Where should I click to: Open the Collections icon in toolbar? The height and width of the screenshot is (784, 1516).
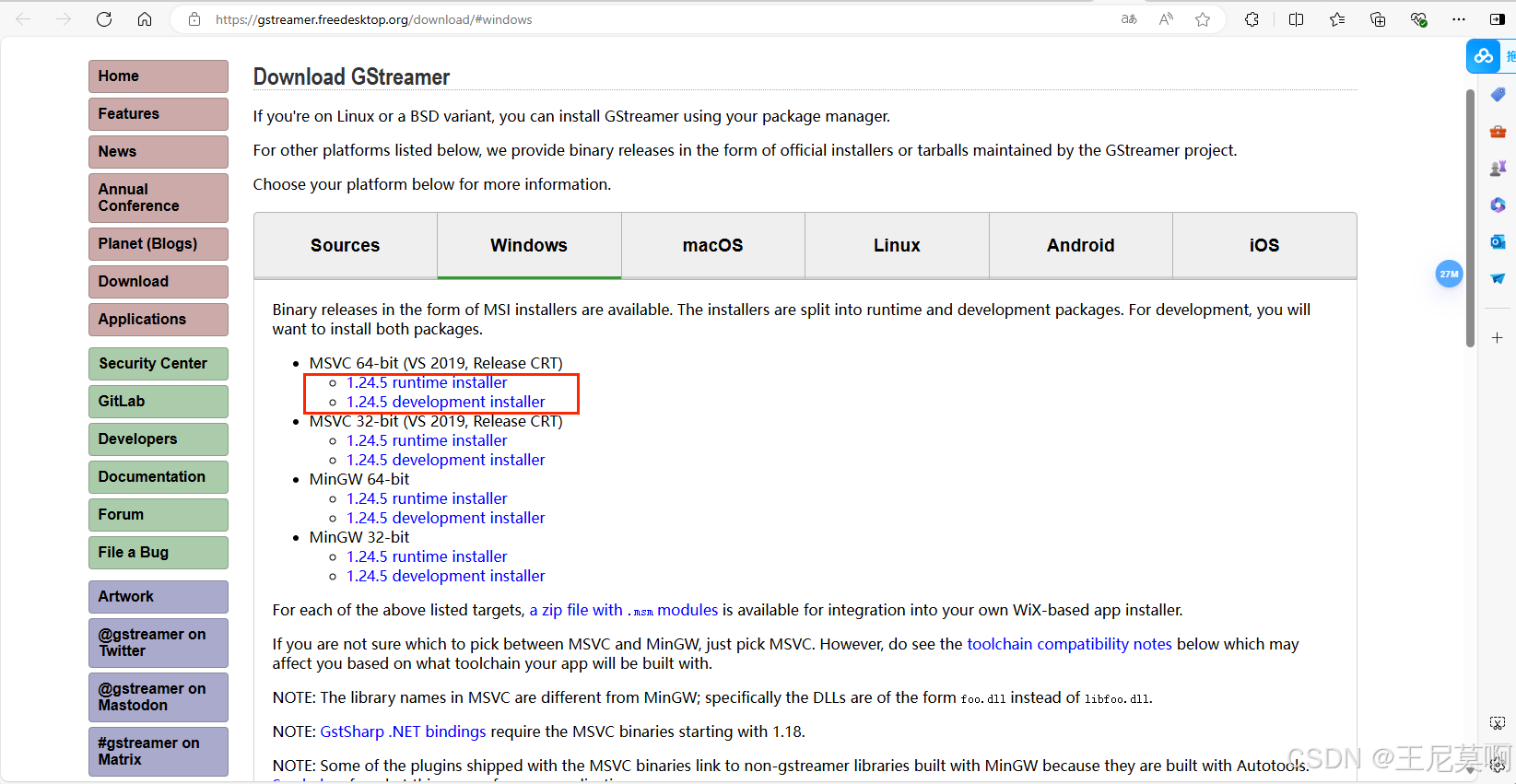[1378, 19]
